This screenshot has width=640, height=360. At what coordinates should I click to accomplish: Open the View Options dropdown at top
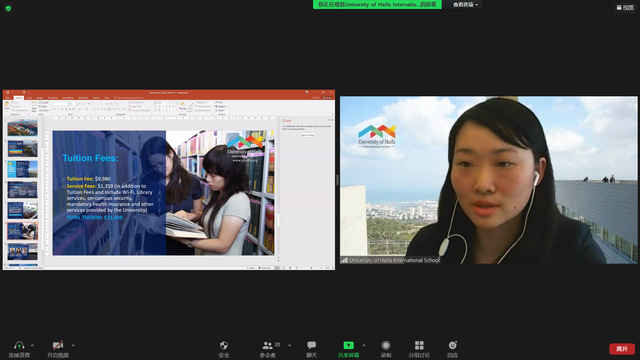pos(465,4)
